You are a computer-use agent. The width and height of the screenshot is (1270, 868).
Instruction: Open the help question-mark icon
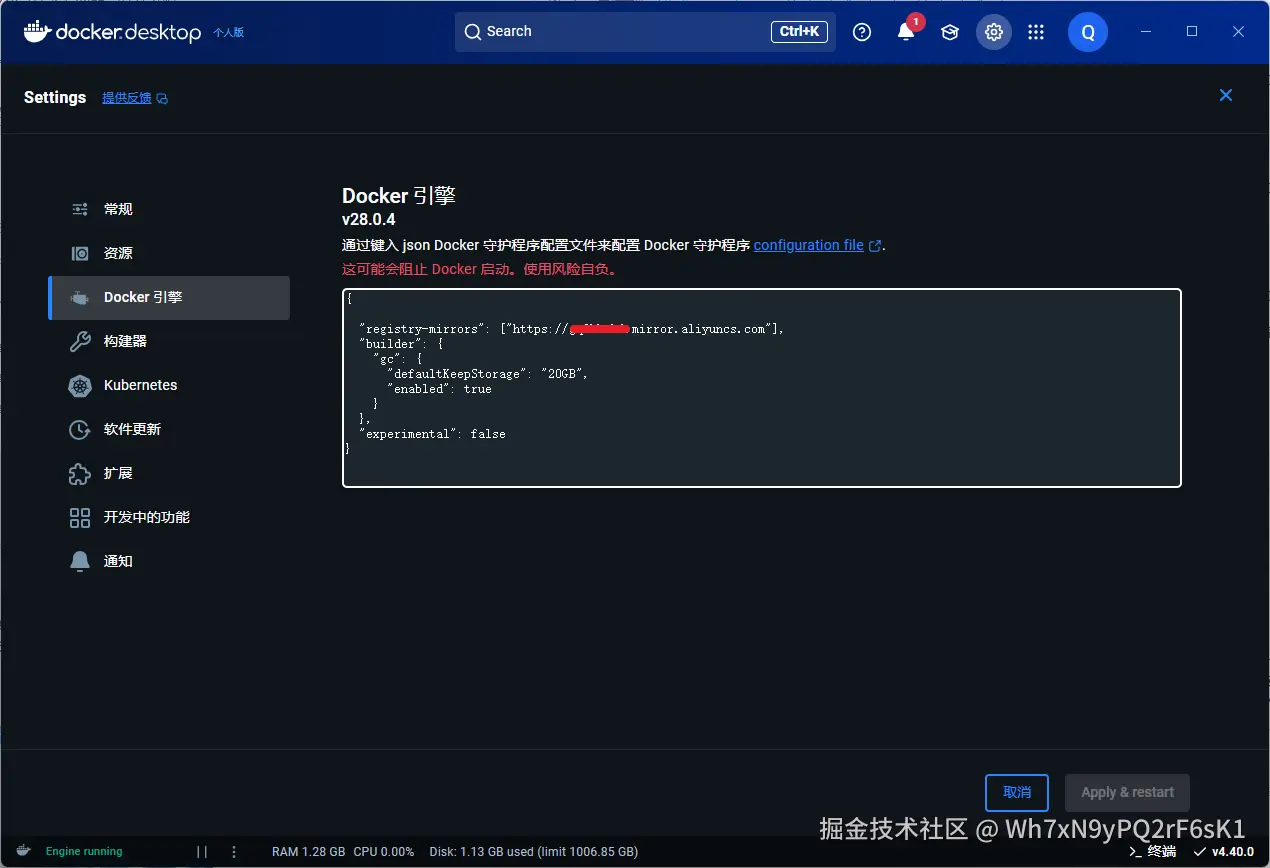pyautogui.click(x=862, y=31)
